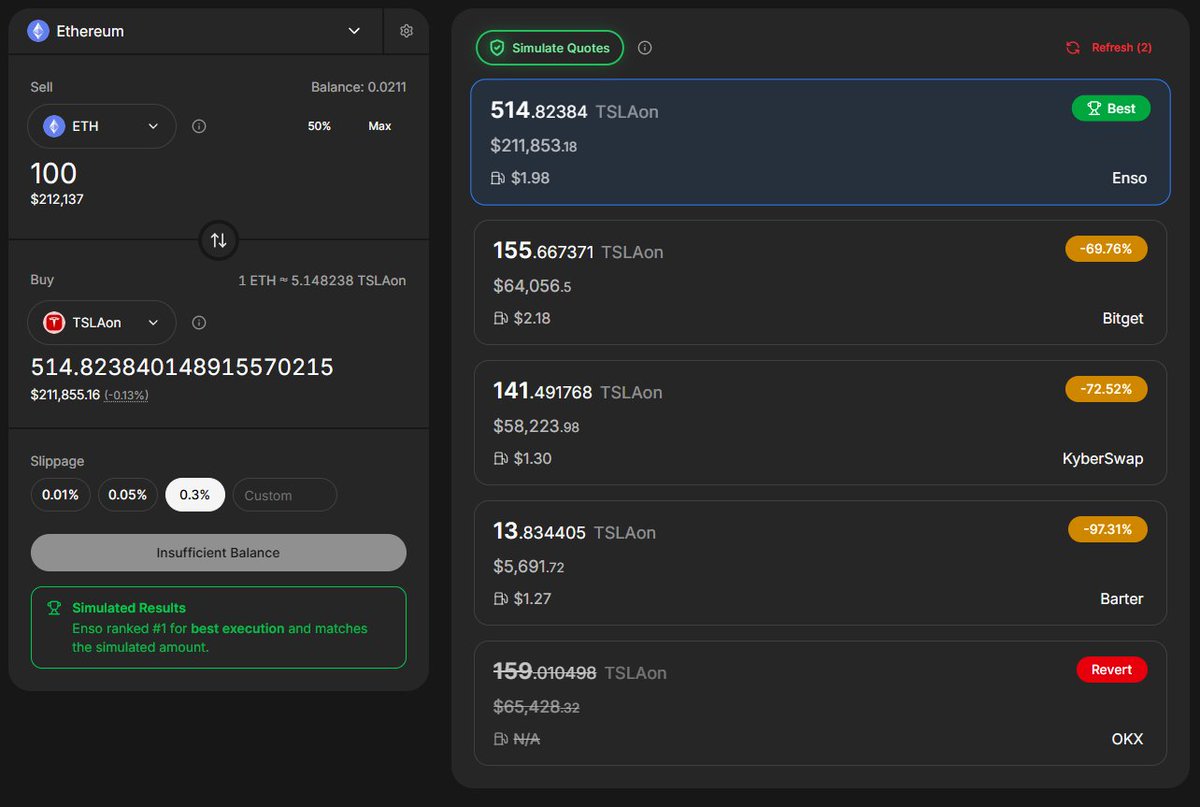
Task: Click the info icon beside TSLAon selector
Action: click(x=199, y=323)
